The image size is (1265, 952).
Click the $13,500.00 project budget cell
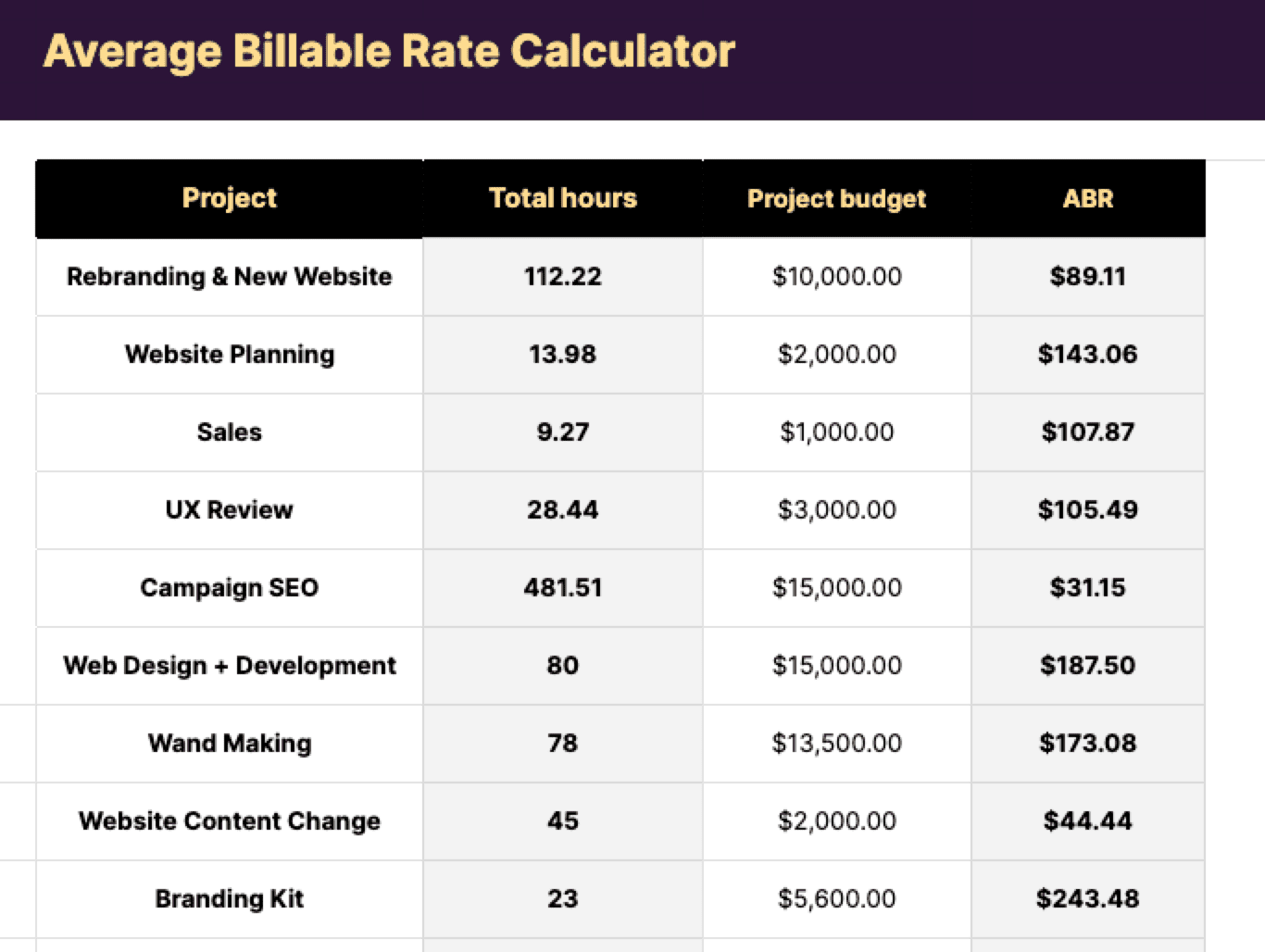point(836,743)
